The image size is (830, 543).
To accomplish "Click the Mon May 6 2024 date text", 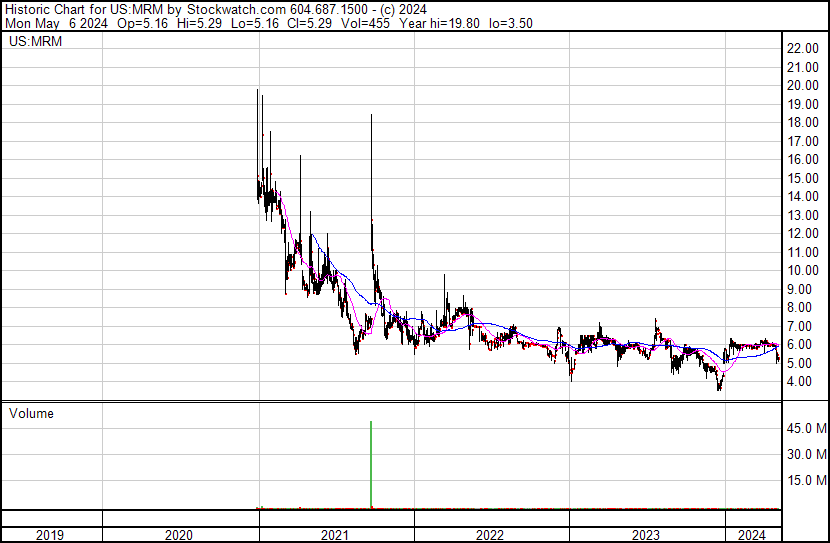I will coord(56,23).
